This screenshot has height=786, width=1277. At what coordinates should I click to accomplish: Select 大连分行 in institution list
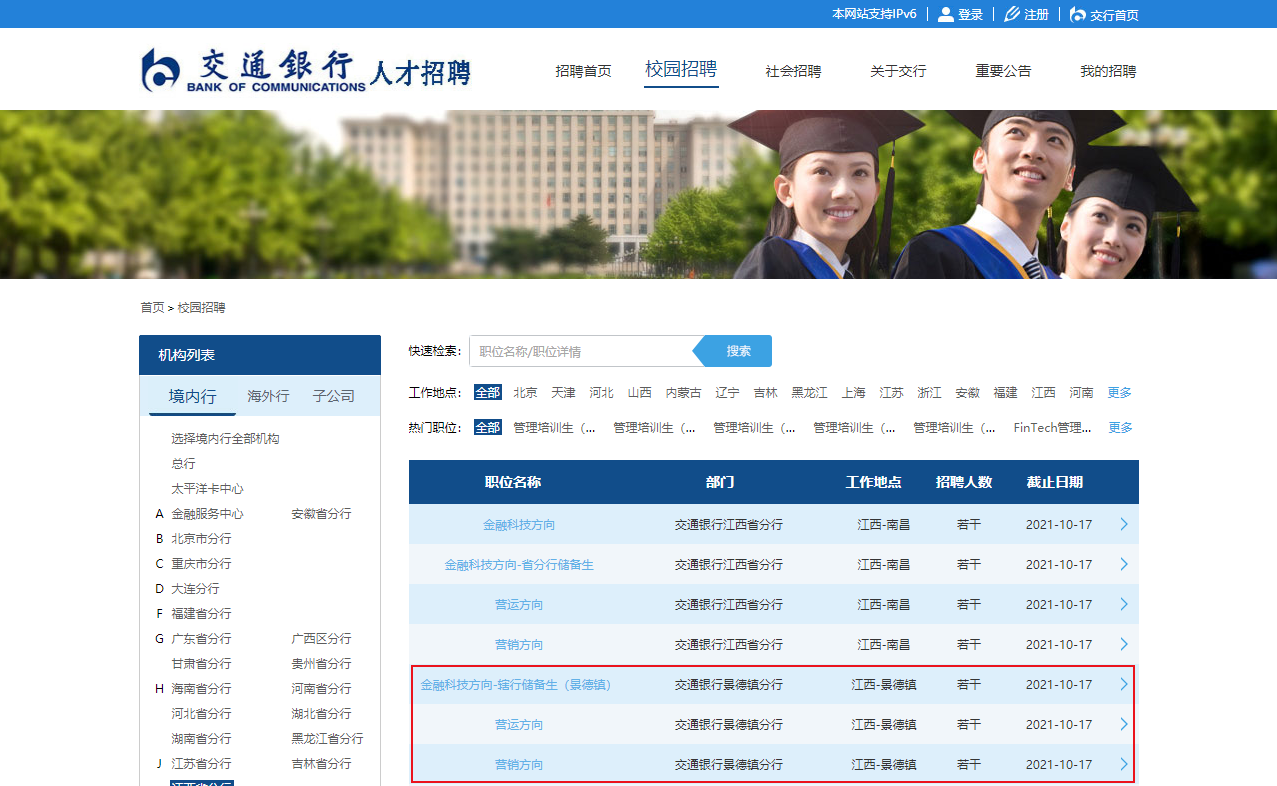[195, 589]
